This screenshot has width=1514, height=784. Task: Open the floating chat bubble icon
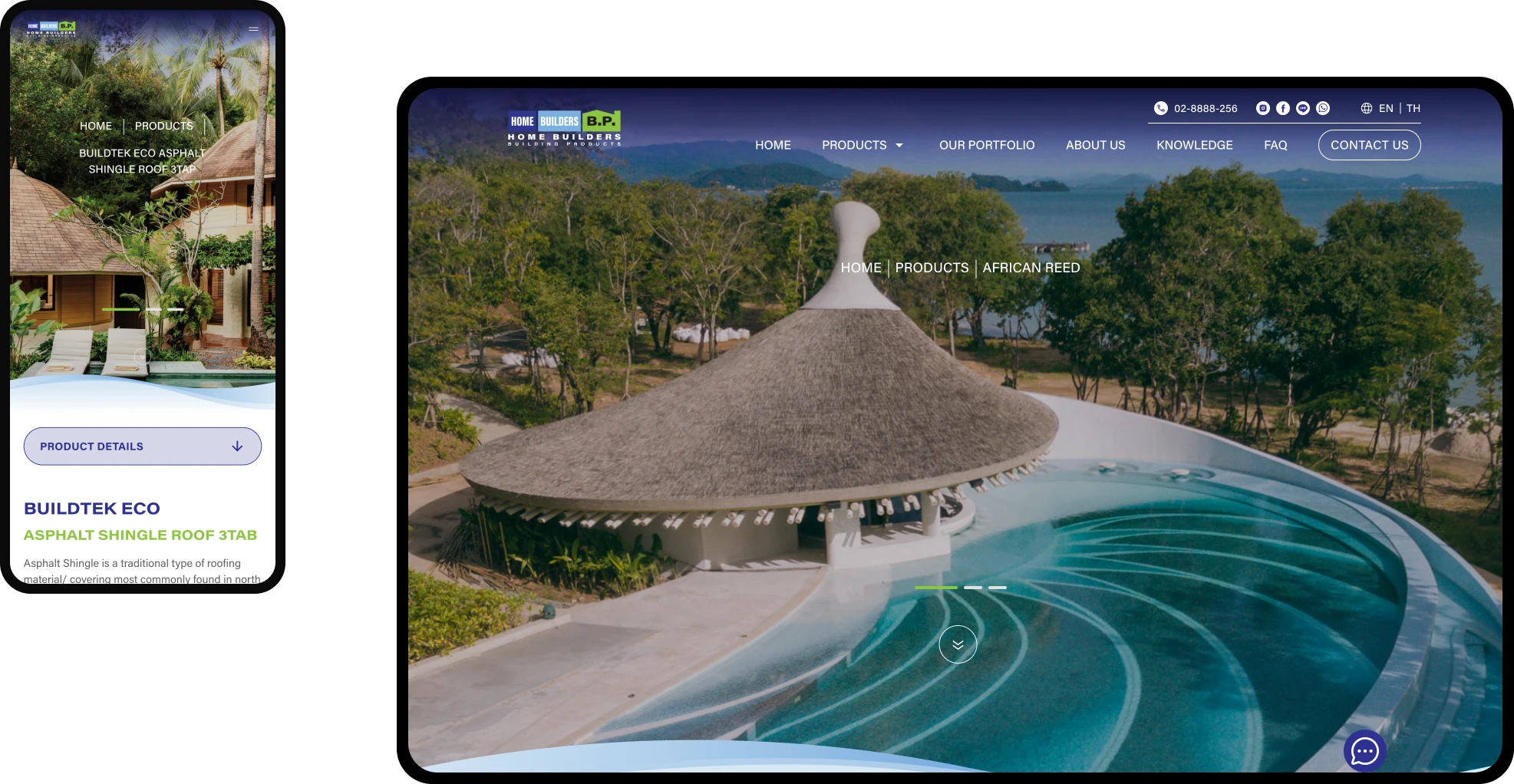(x=1365, y=751)
